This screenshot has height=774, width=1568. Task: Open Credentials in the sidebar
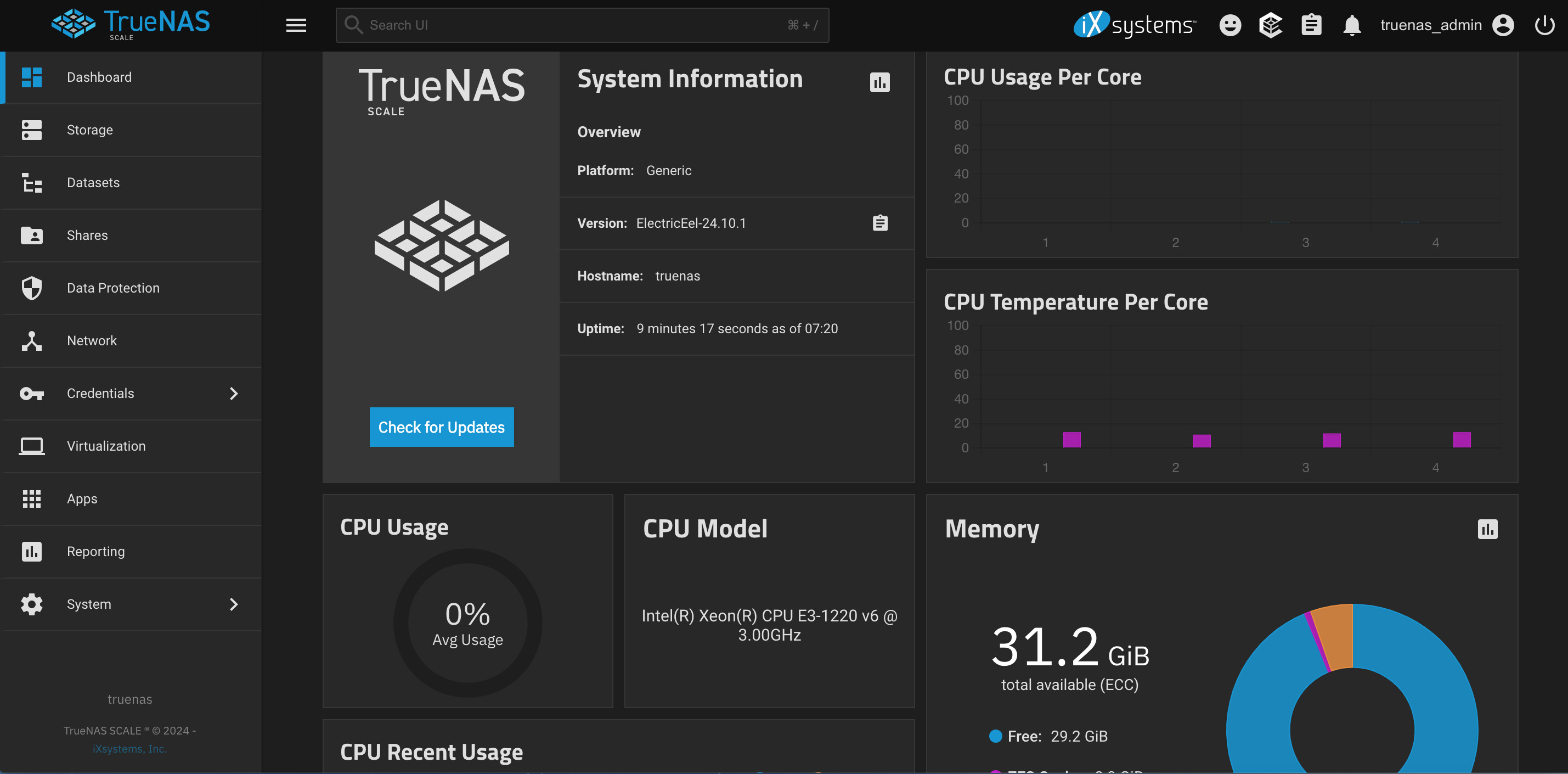[131, 394]
